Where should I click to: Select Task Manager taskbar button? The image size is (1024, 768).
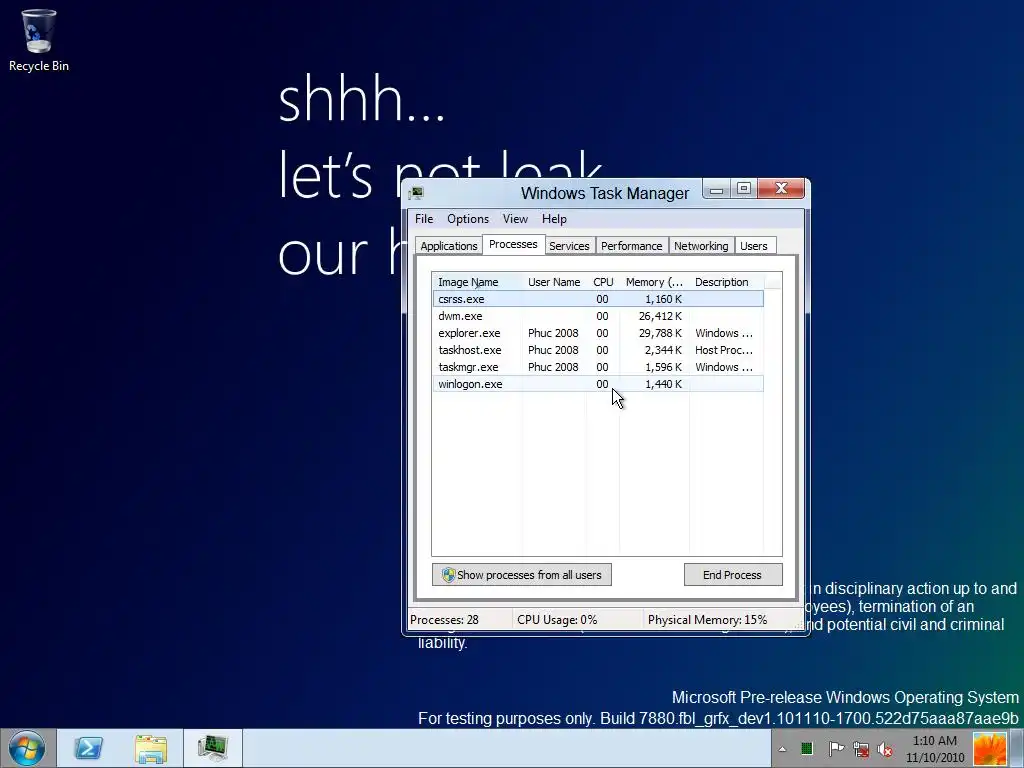[213, 748]
